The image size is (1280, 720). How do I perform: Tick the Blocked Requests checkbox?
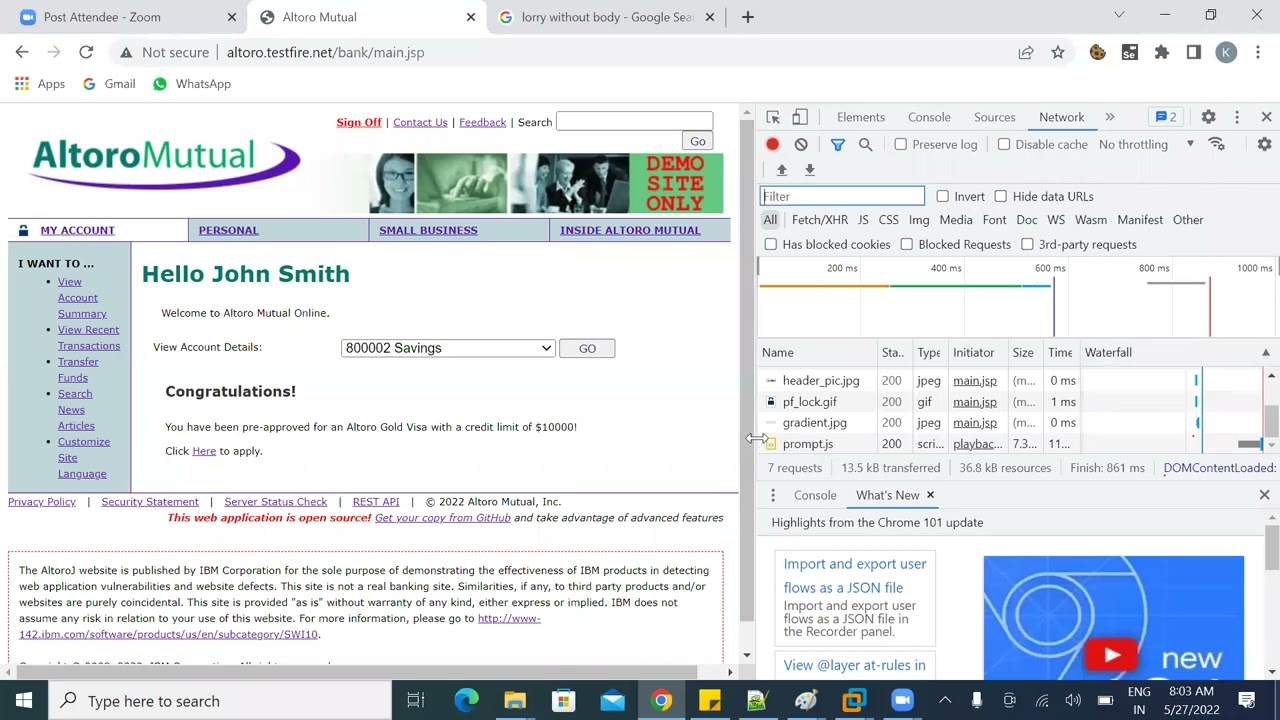pyautogui.click(x=907, y=244)
